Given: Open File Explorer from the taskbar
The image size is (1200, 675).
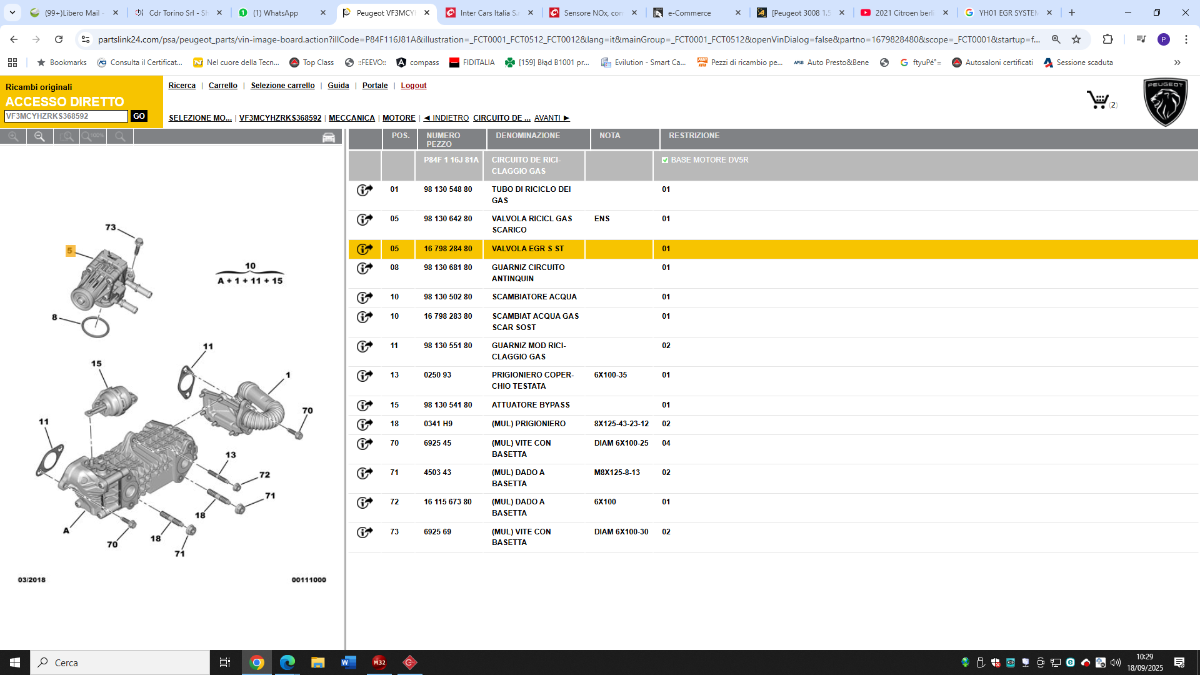Looking at the screenshot, I should click(318, 662).
